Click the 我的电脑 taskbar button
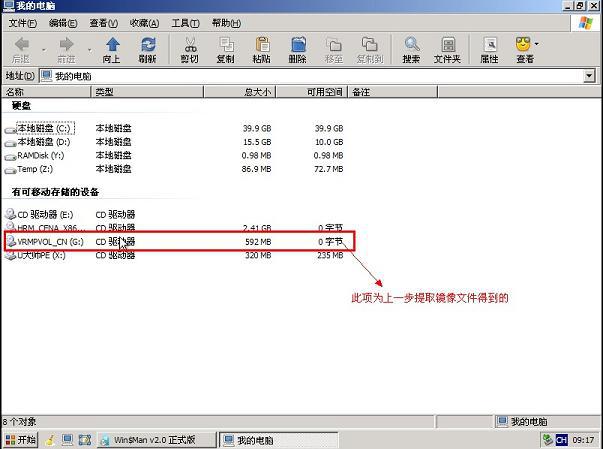 click(279, 440)
